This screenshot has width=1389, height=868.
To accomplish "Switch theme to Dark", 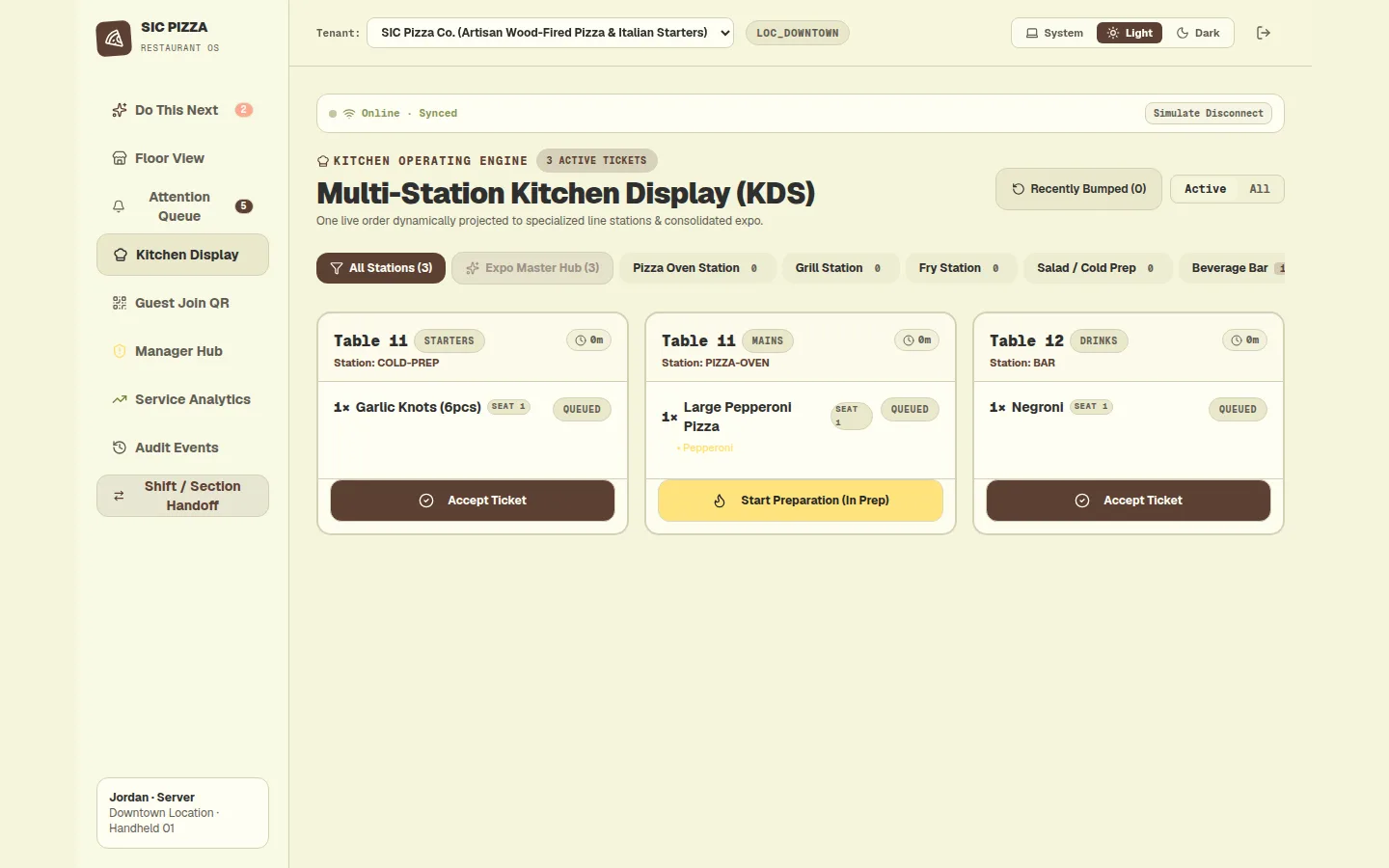I will click(x=1198, y=33).
